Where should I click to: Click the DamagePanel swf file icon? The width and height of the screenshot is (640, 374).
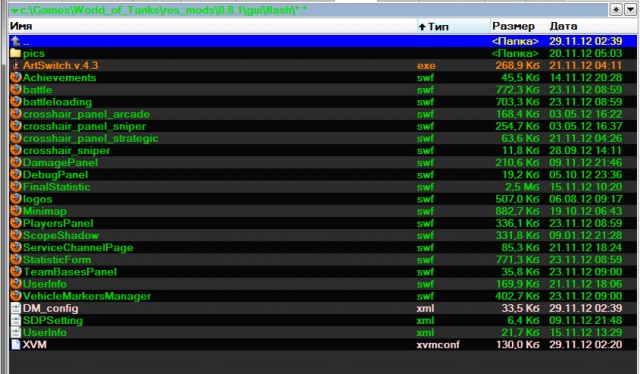[16, 163]
